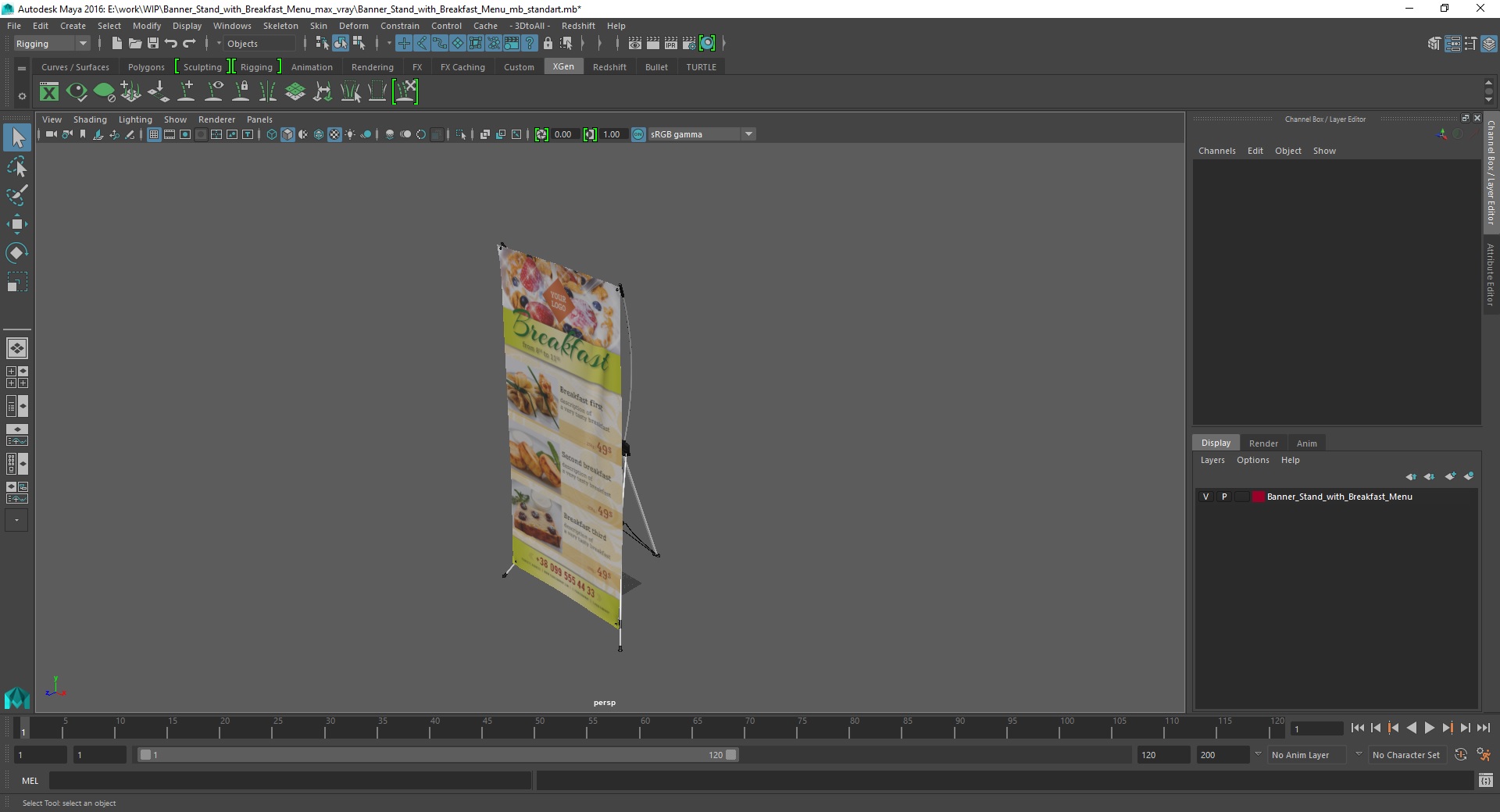This screenshot has height=812, width=1500.
Task: Activate the Move tool
Action: point(17,224)
